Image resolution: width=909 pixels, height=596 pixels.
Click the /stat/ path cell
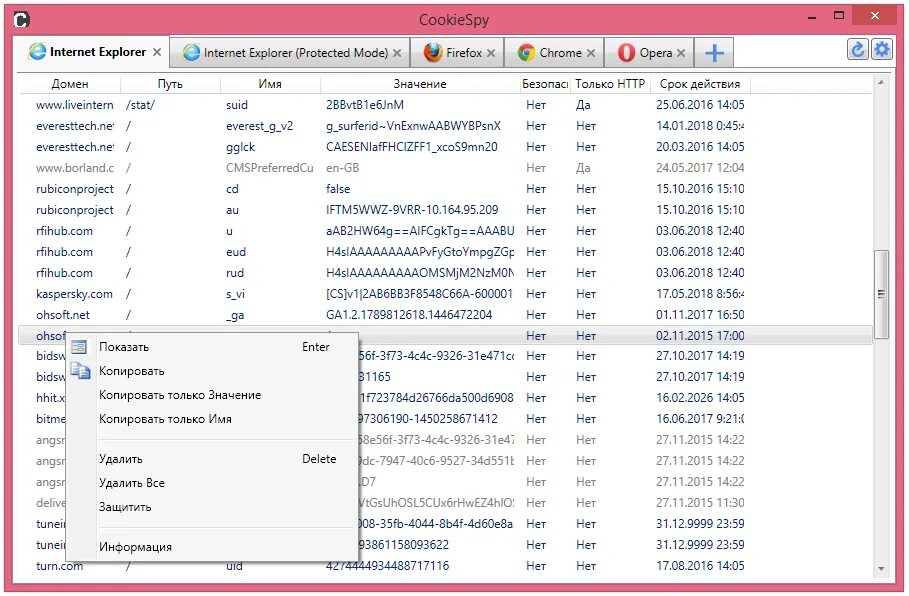point(140,105)
